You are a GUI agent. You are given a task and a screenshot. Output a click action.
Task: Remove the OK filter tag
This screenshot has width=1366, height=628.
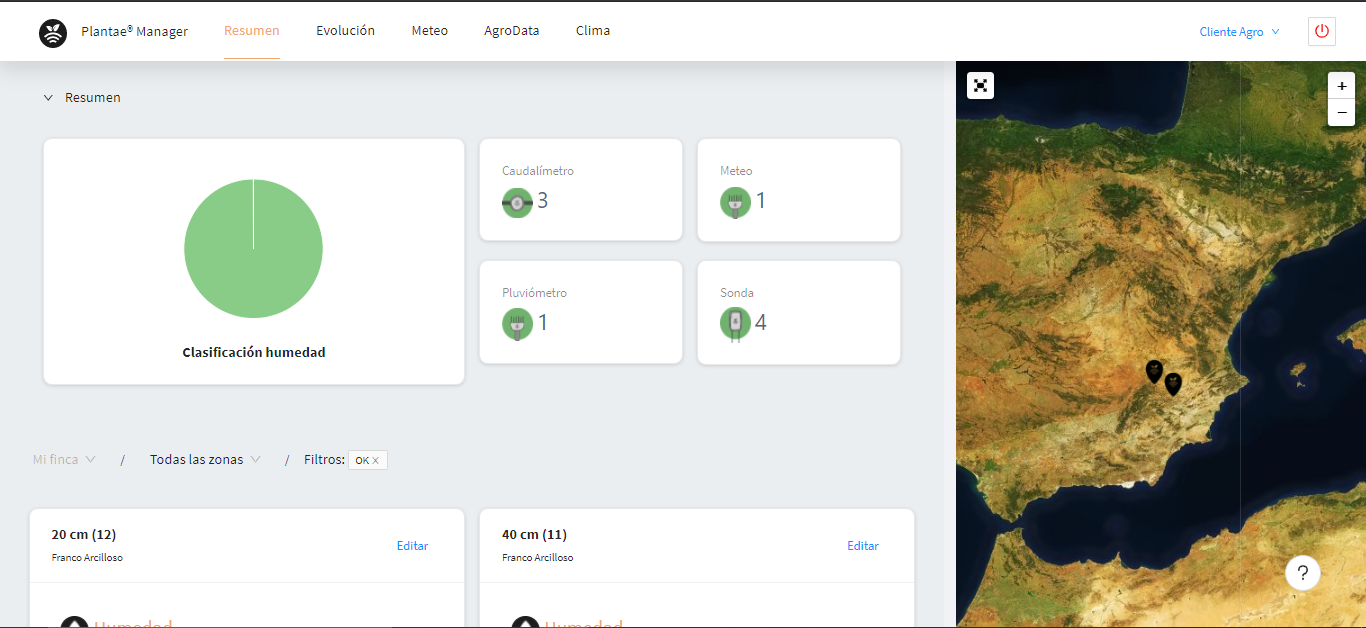pyautogui.click(x=376, y=461)
